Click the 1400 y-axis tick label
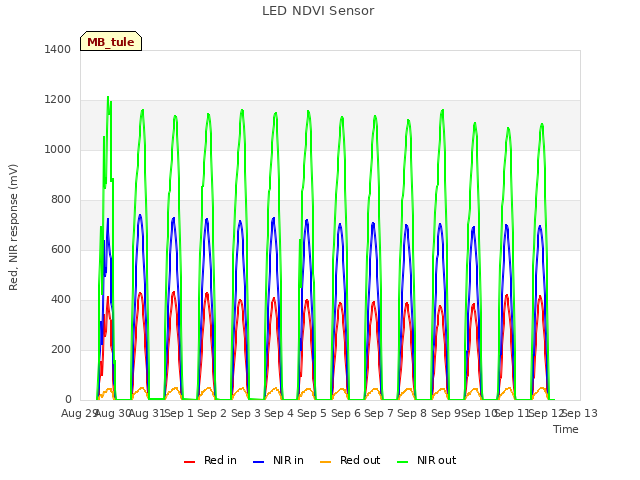This screenshot has height=480, width=640. click(58, 49)
